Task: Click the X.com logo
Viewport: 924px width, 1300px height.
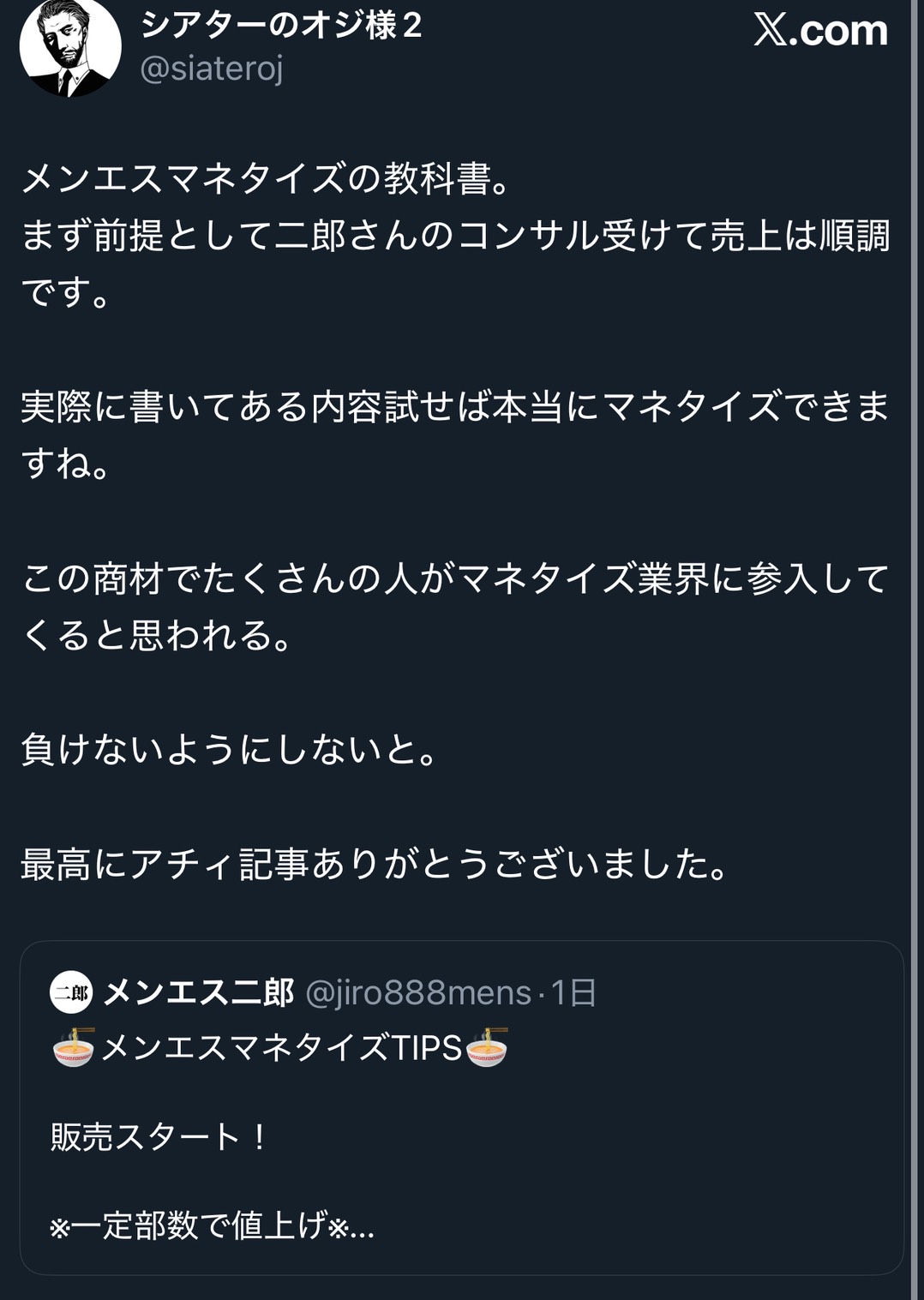Action: 820,31
